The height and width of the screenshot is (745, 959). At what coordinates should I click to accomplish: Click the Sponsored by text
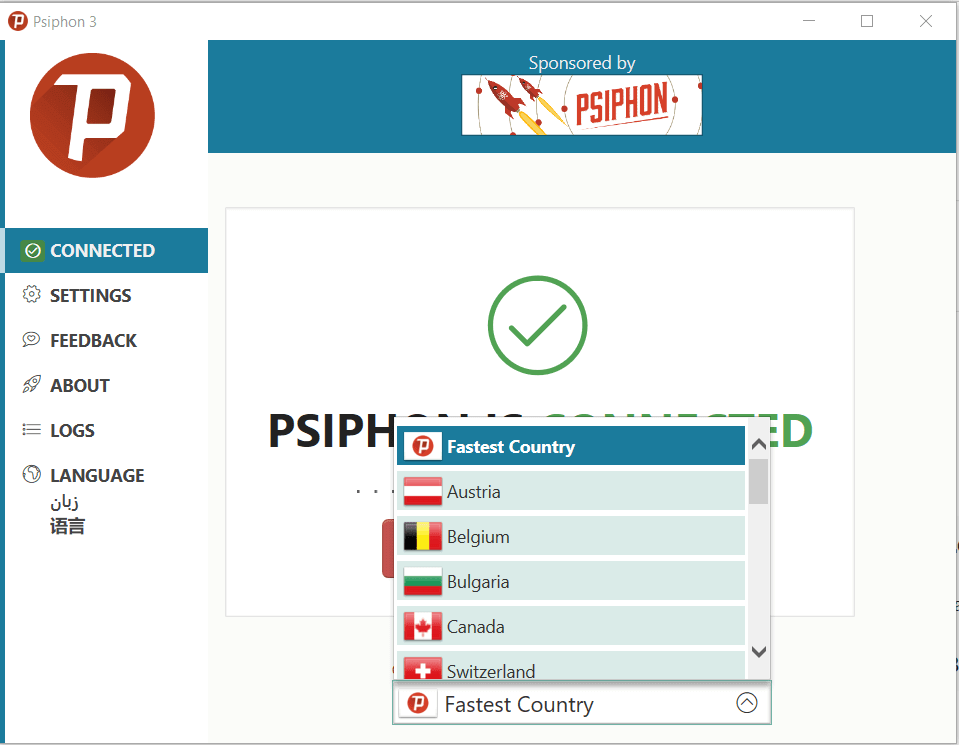pyautogui.click(x=582, y=63)
